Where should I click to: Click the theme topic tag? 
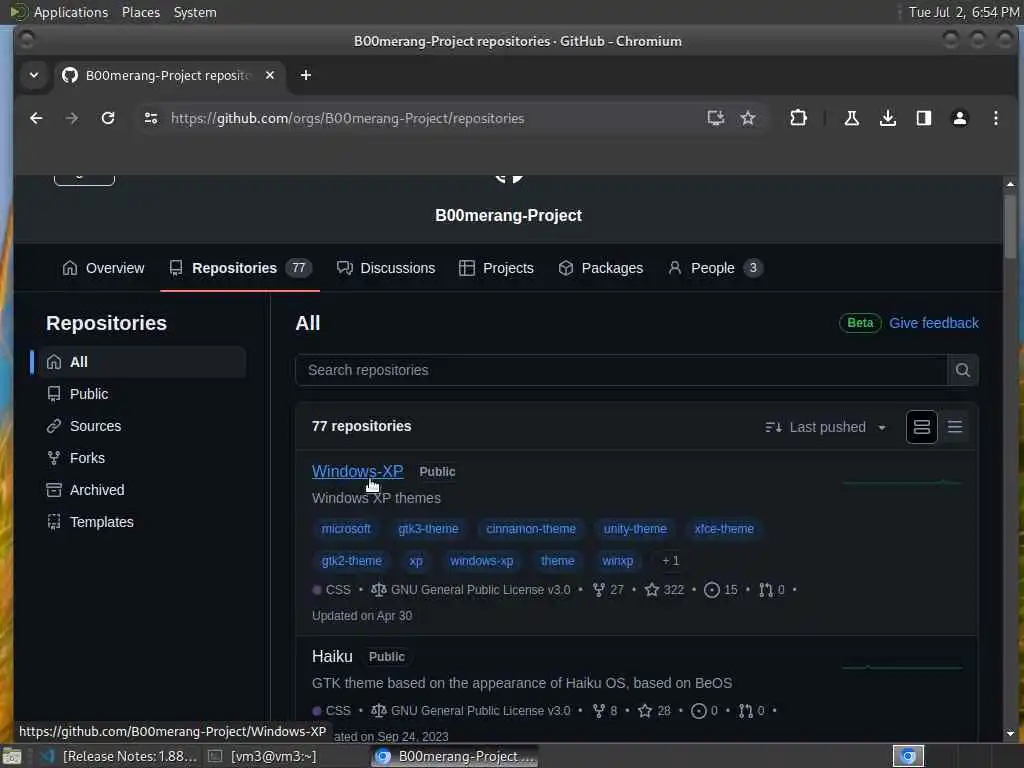click(558, 561)
